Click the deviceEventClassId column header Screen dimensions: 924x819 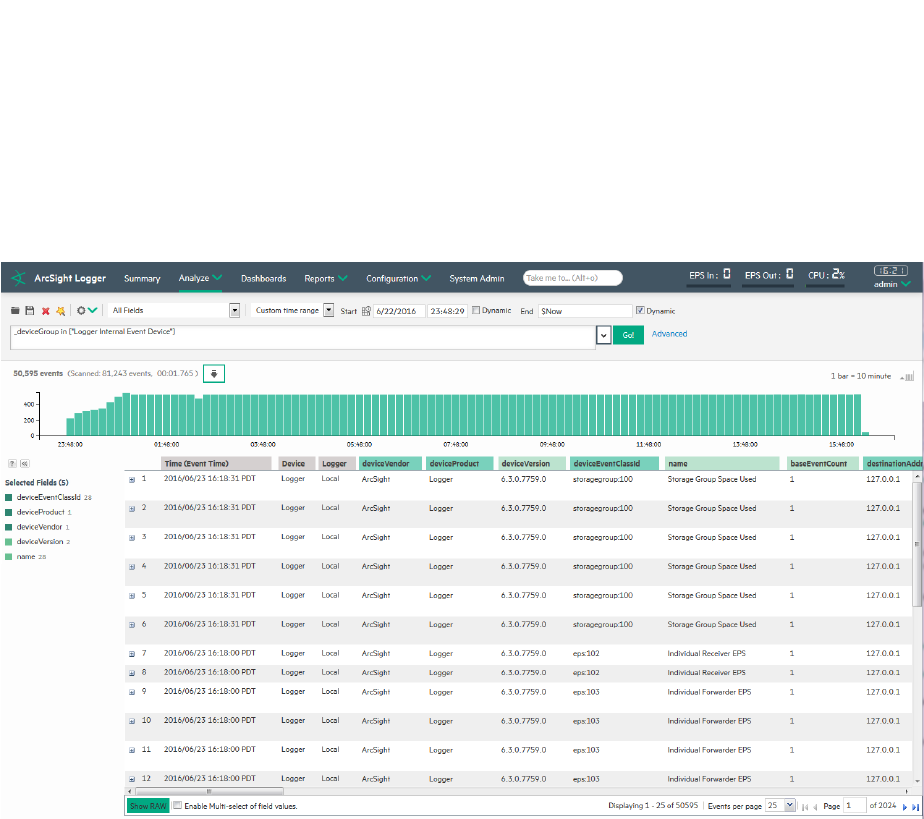point(613,464)
